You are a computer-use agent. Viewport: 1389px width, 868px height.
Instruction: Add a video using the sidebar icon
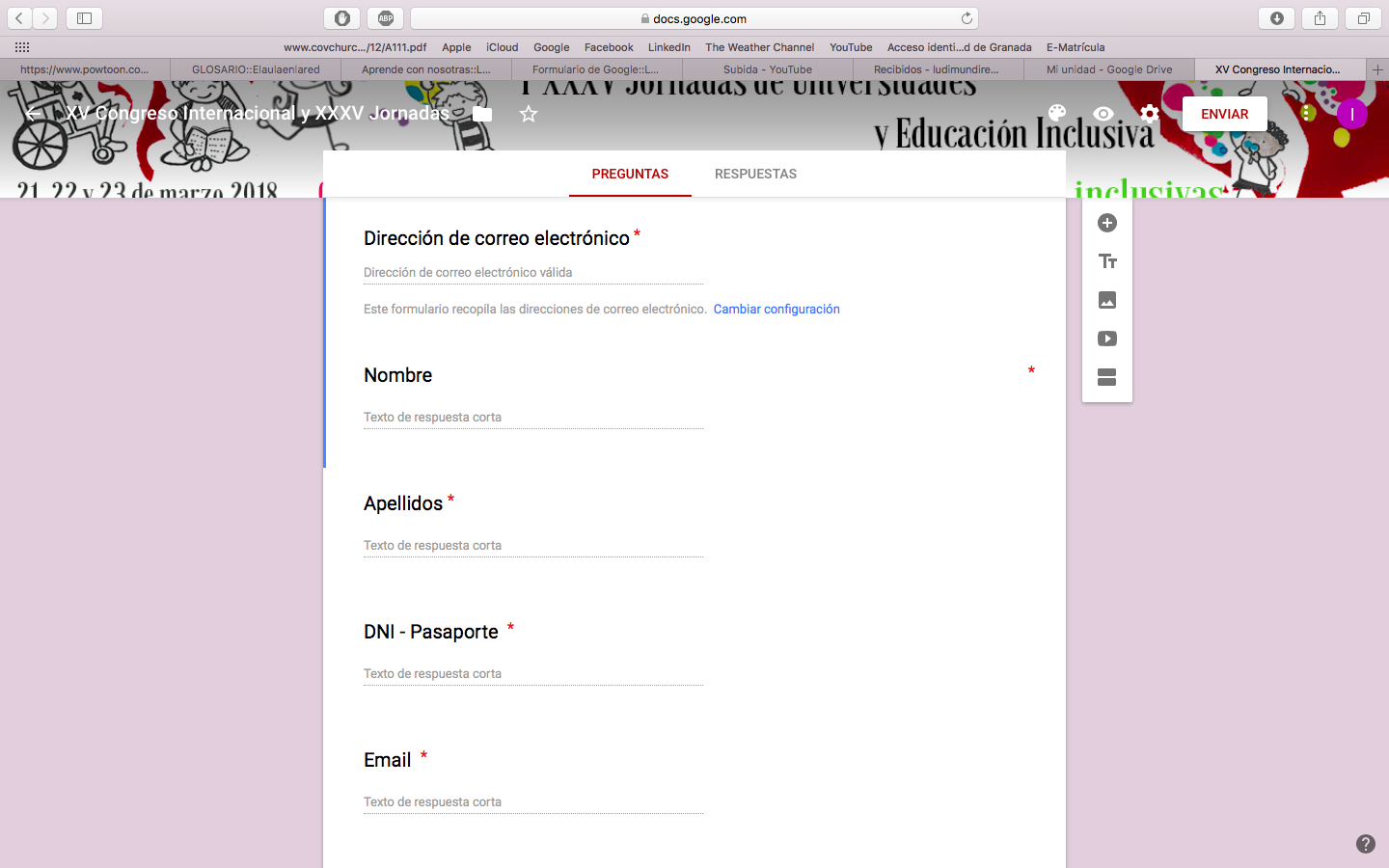tap(1106, 339)
